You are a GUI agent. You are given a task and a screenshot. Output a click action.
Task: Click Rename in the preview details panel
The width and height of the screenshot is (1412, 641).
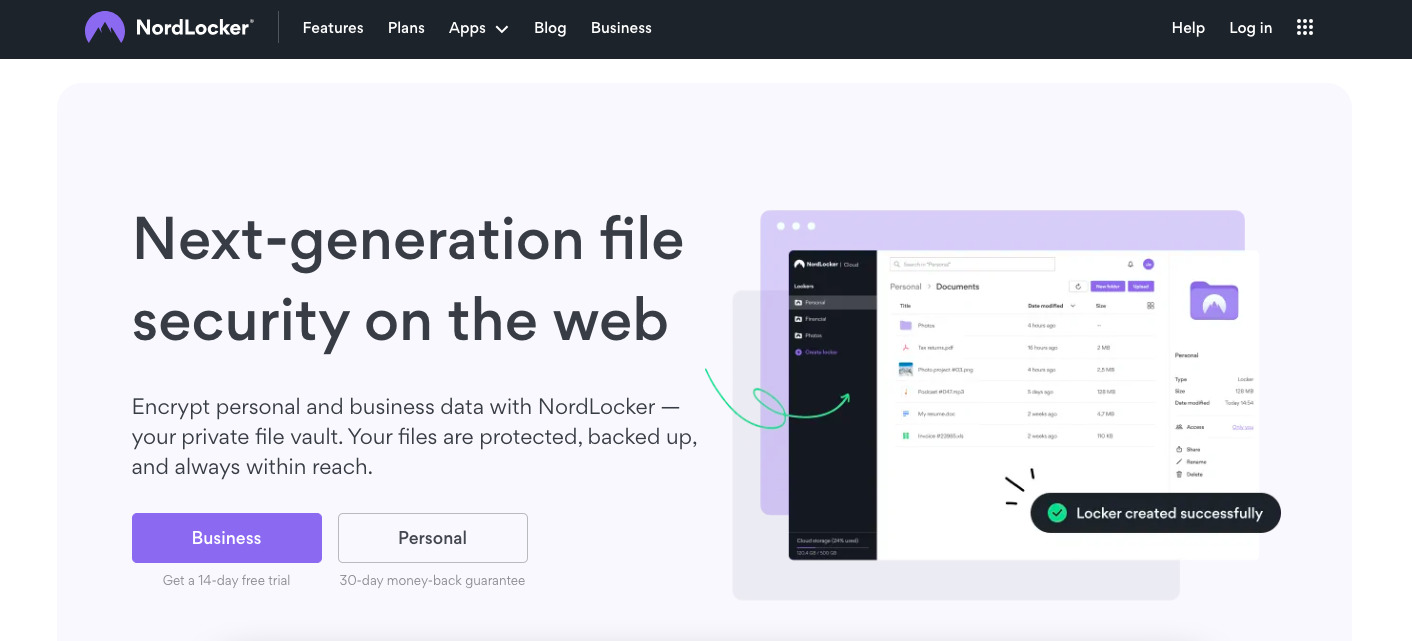click(x=1191, y=462)
